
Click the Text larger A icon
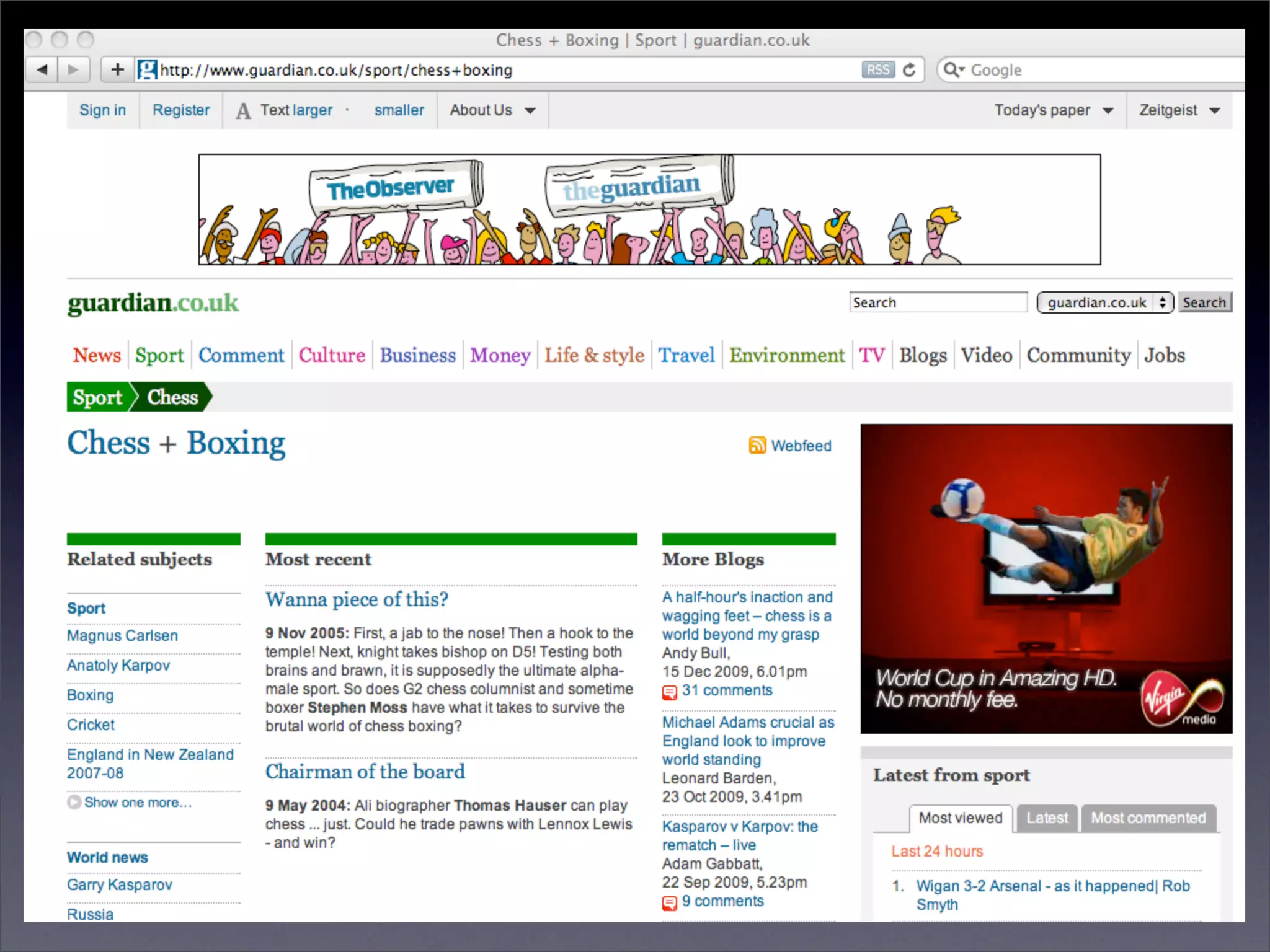coord(243,111)
